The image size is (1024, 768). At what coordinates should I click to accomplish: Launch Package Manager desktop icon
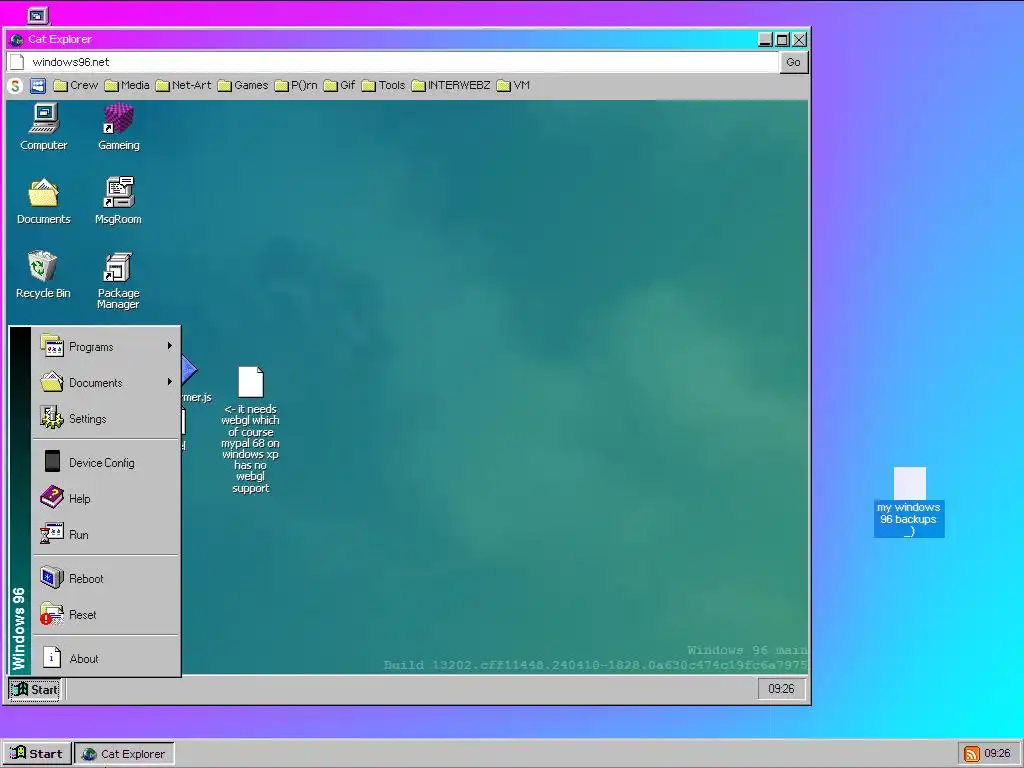(x=118, y=280)
